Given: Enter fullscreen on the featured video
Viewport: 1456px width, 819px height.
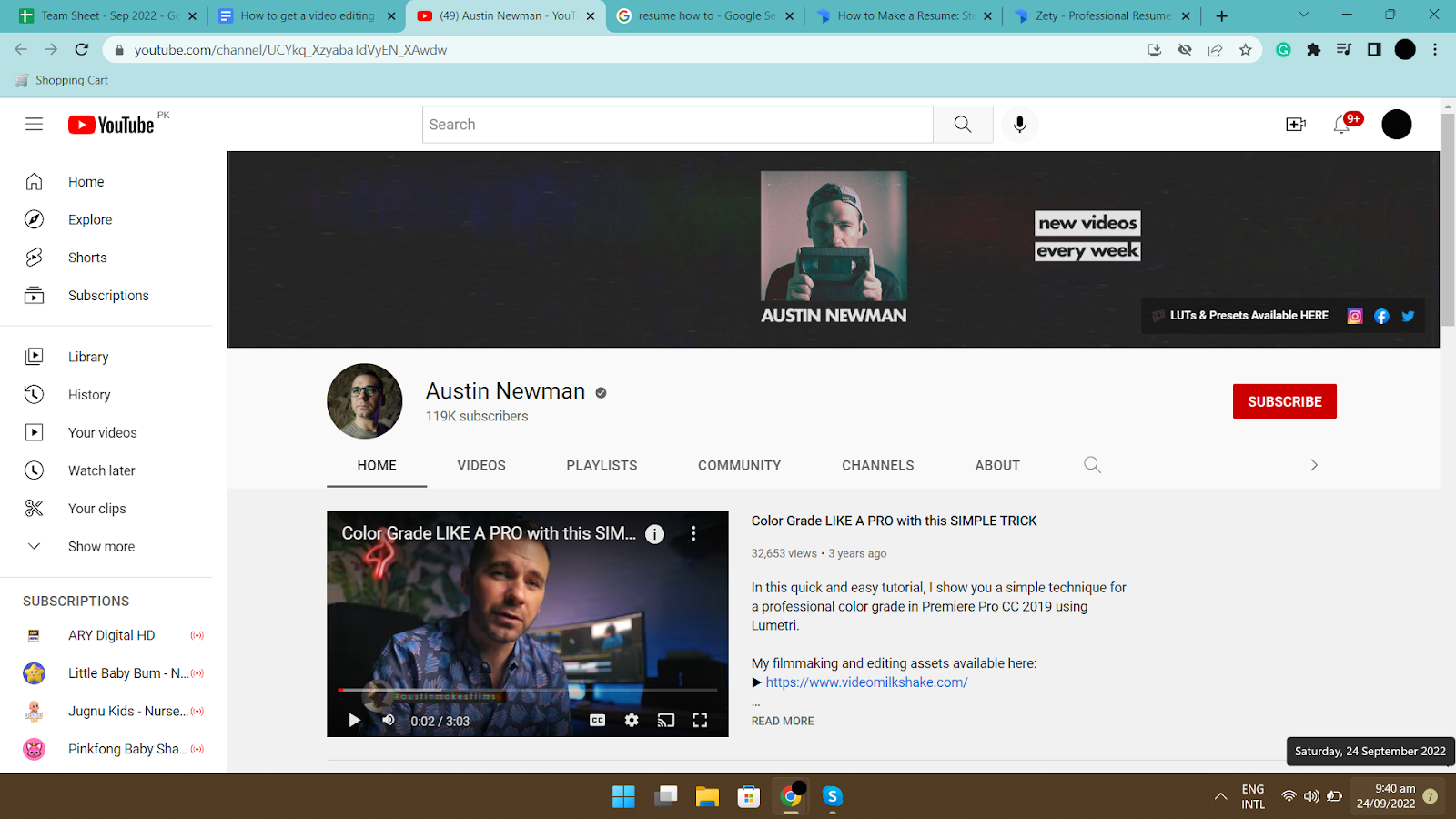Looking at the screenshot, I should tap(700, 721).
